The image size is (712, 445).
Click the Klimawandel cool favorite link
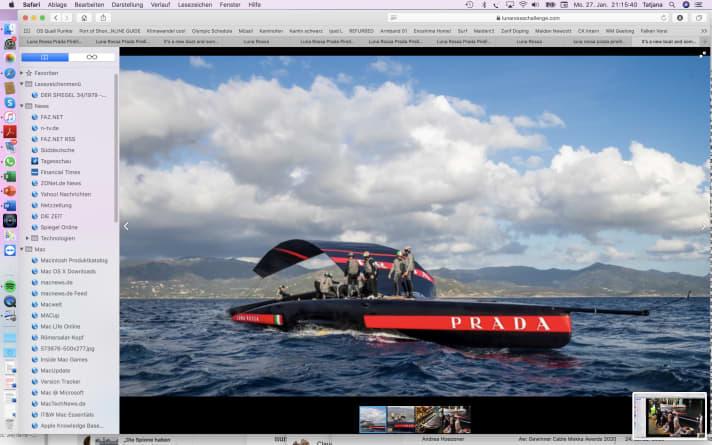coord(166,31)
